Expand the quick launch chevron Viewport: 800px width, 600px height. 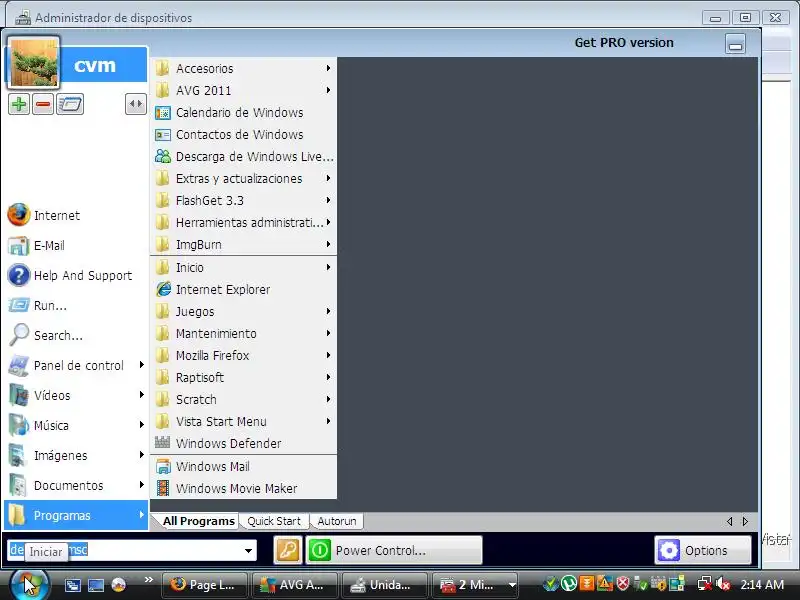click(148, 580)
